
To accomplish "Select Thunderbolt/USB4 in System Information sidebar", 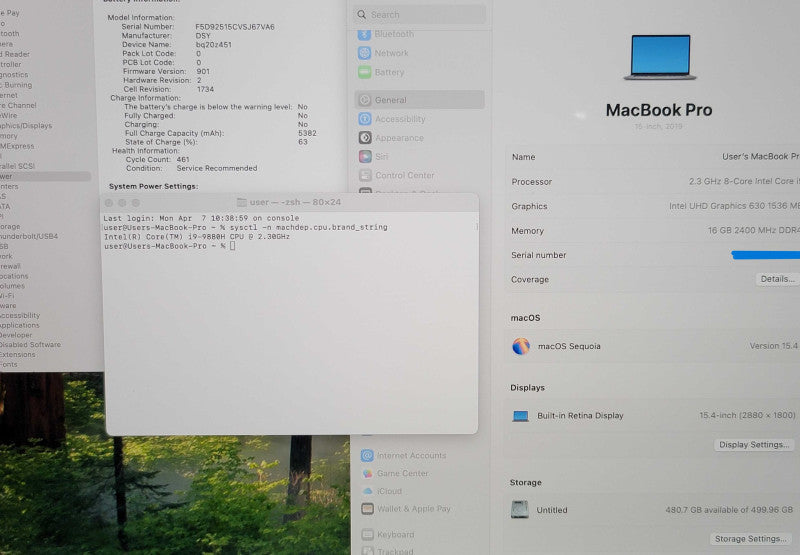I will coord(29,236).
